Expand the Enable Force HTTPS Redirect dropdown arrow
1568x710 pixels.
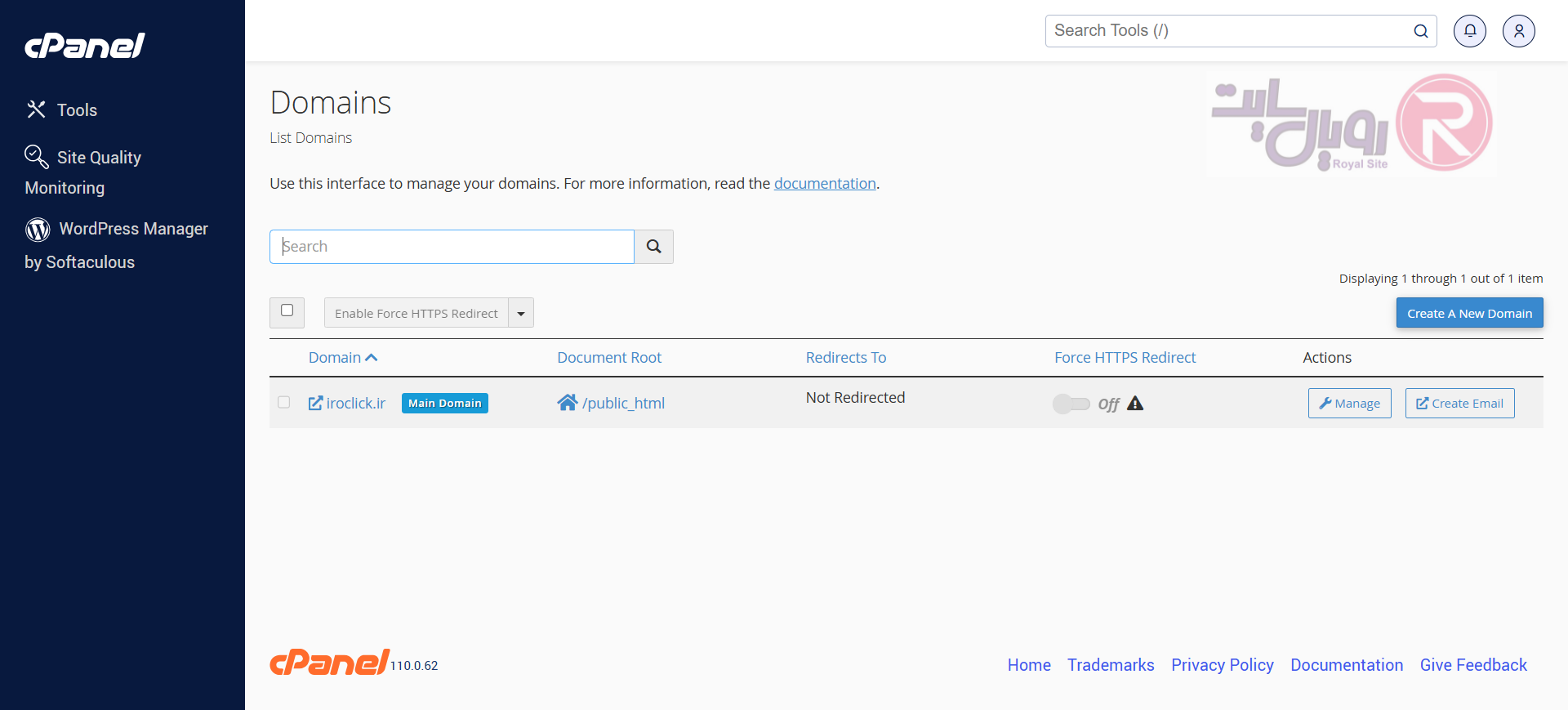[521, 313]
